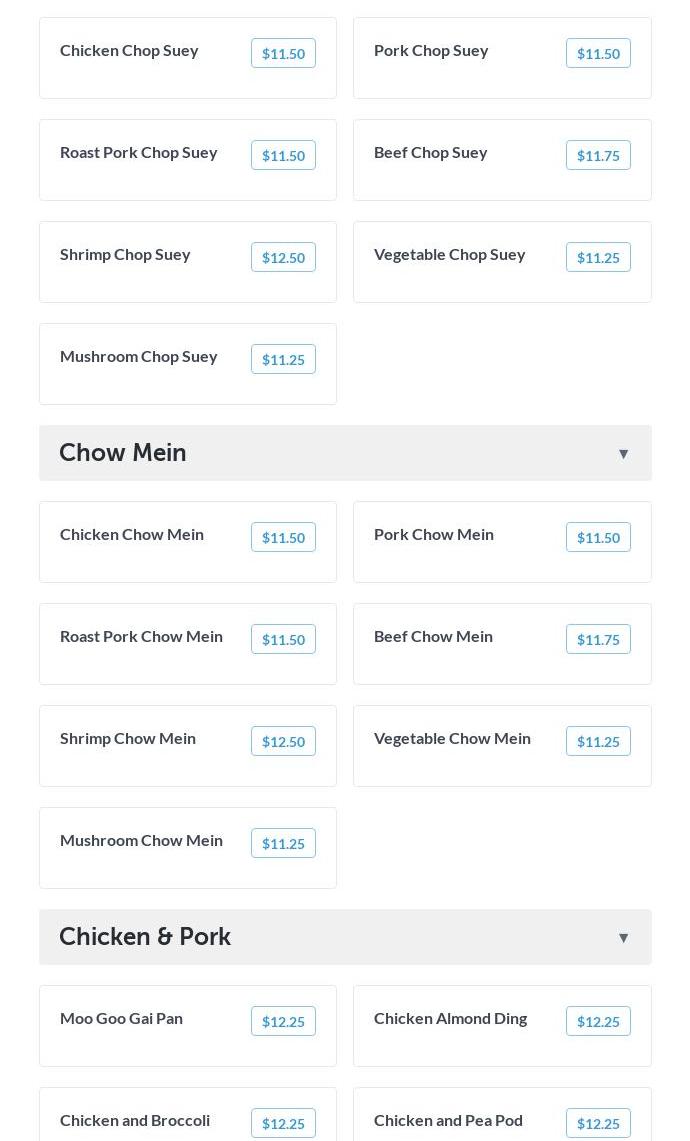690x1141 pixels.
Task: Add Mushroom Chow Mein for $11.25
Action: pyautogui.click(x=283, y=843)
